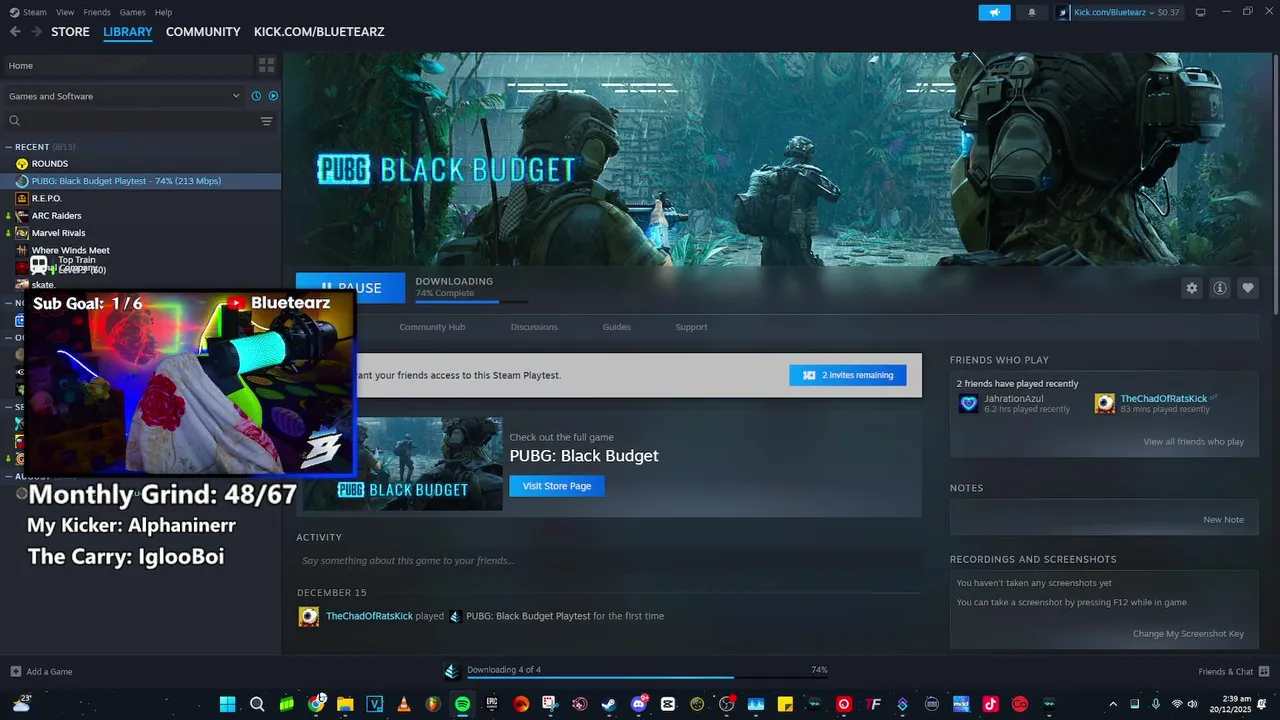The width and height of the screenshot is (1280, 720).
Task: Open File Explorer from taskbar
Action: (x=345, y=704)
